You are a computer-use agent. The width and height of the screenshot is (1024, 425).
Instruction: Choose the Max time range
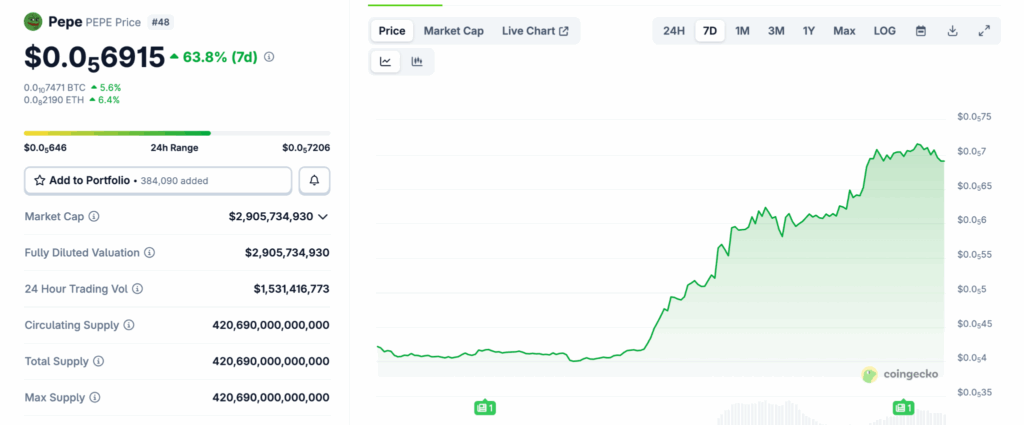pos(844,31)
